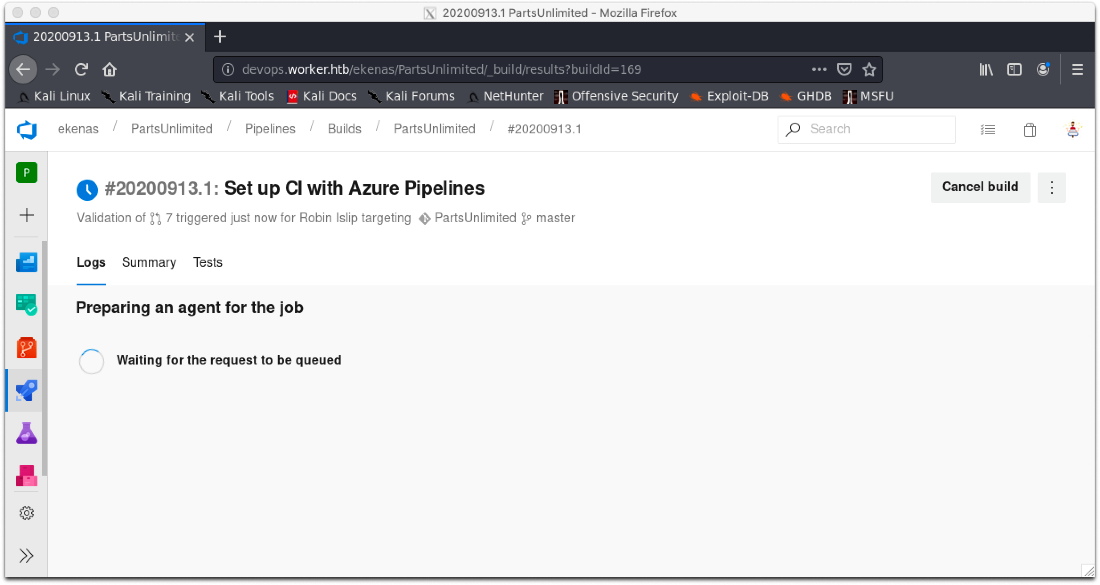Click the Pipelines breadcrumb link
The image size is (1100, 585).
(270, 129)
